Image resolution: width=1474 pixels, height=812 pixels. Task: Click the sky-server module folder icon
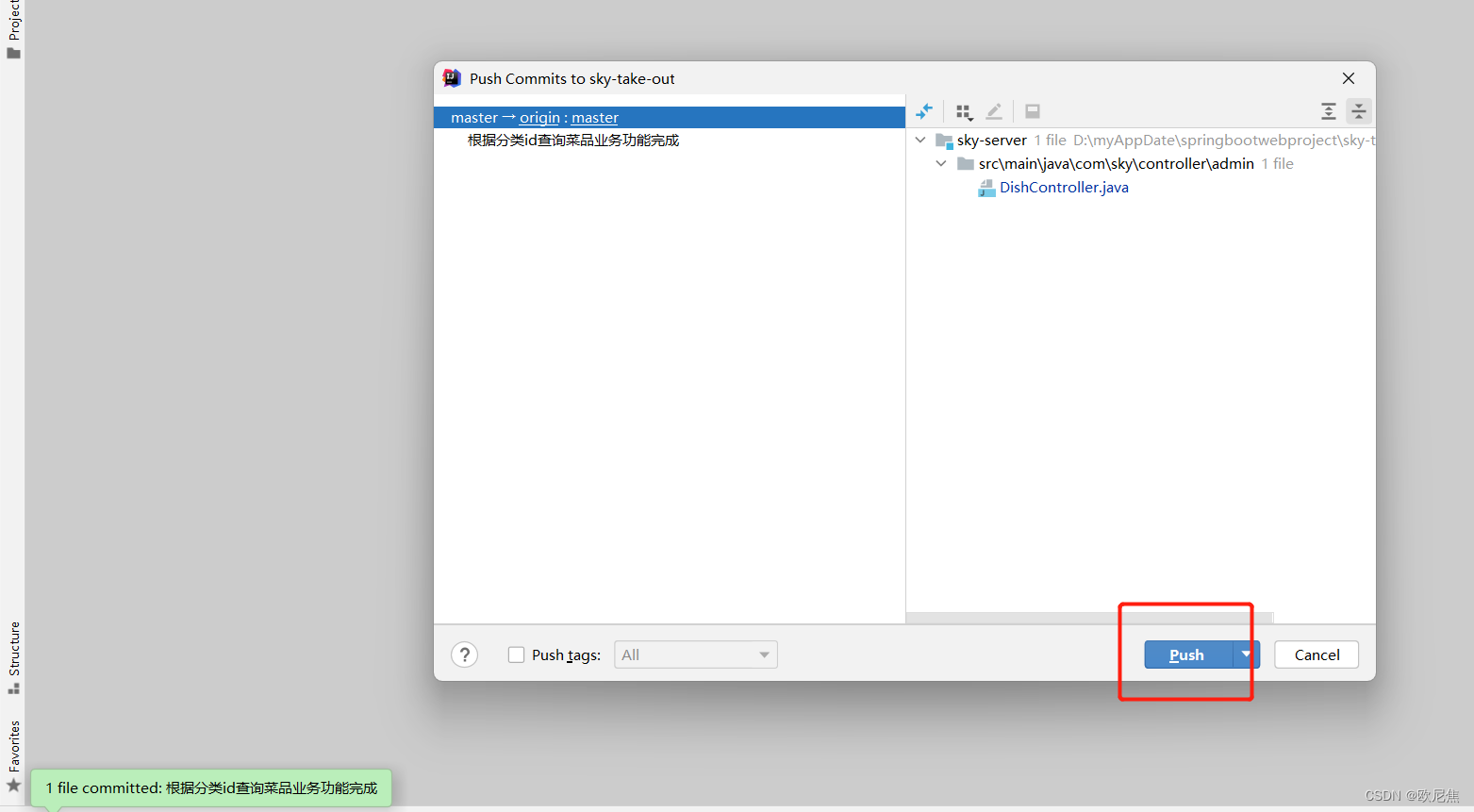pyautogui.click(x=944, y=141)
